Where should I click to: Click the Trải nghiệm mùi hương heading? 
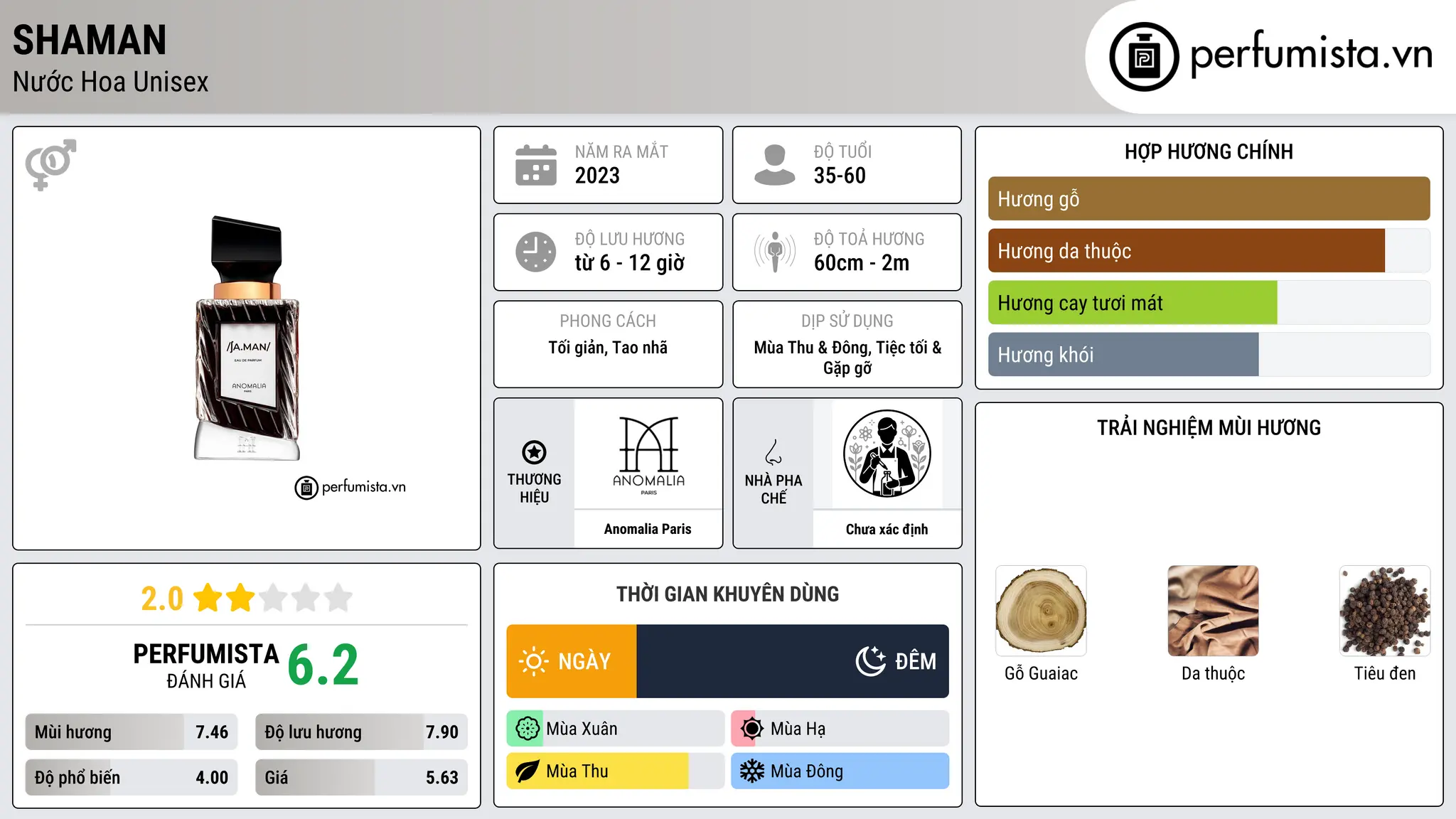pos(1209,428)
